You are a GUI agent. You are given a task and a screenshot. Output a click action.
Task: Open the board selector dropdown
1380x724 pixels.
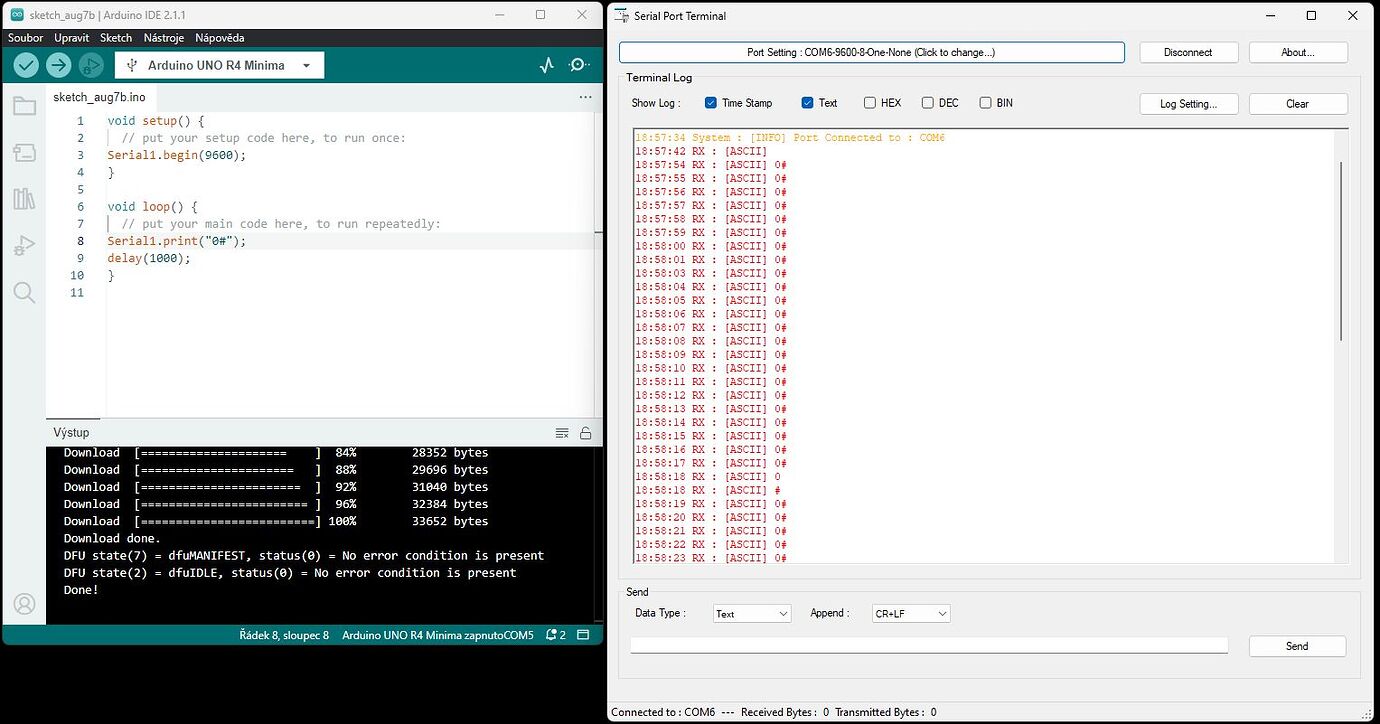(219, 65)
